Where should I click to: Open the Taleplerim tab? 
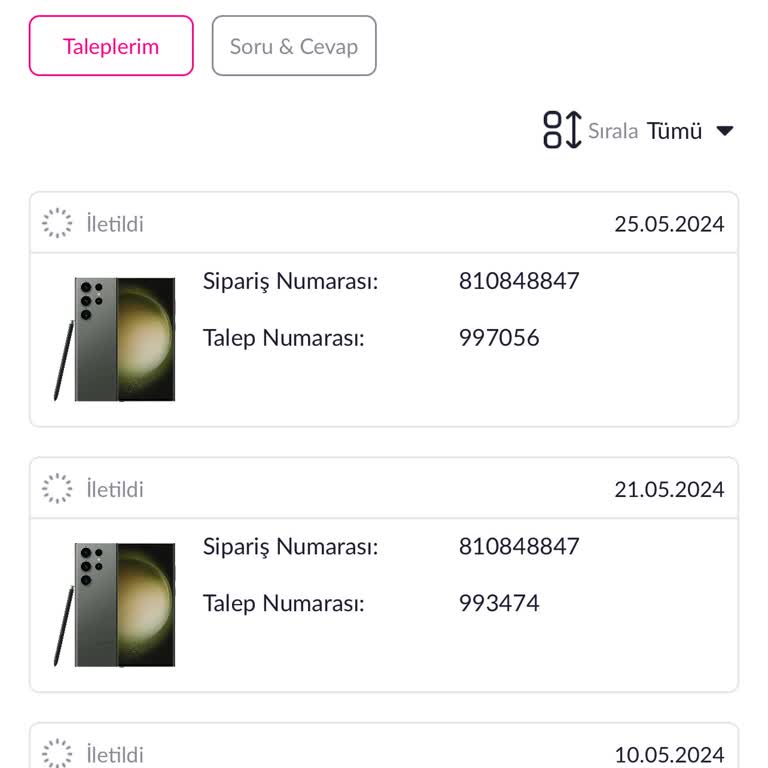[x=111, y=46]
